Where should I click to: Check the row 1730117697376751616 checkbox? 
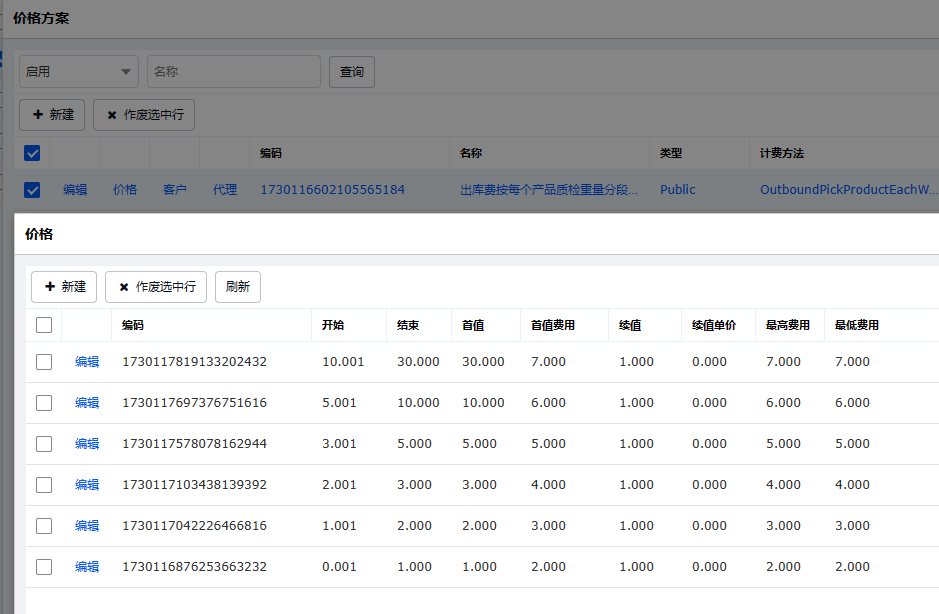click(44, 403)
